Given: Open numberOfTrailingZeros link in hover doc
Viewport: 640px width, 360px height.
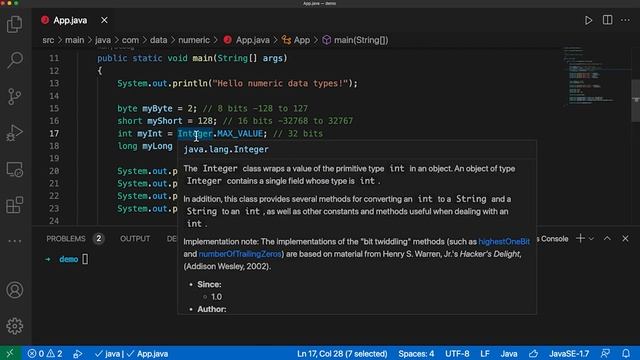Looking at the screenshot, I should pyautogui.click(x=240, y=254).
